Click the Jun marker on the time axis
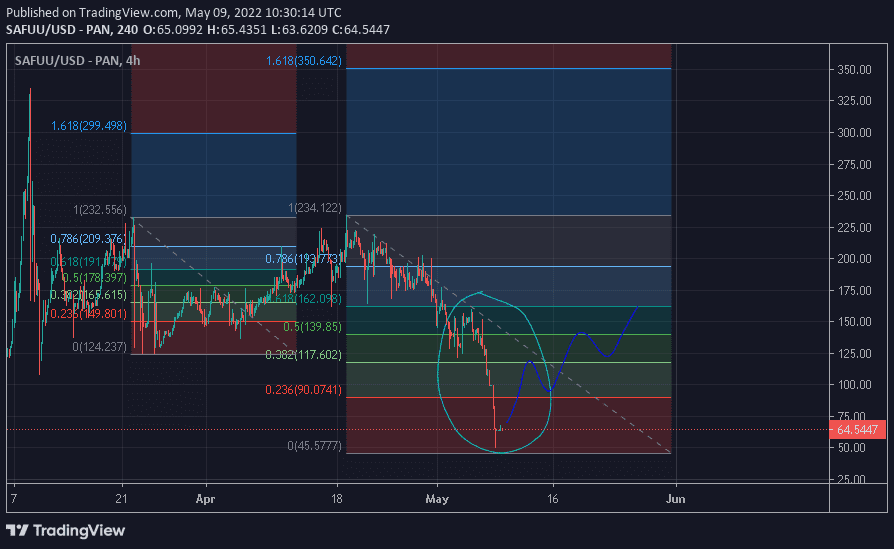894x549 pixels. tap(676, 497)
